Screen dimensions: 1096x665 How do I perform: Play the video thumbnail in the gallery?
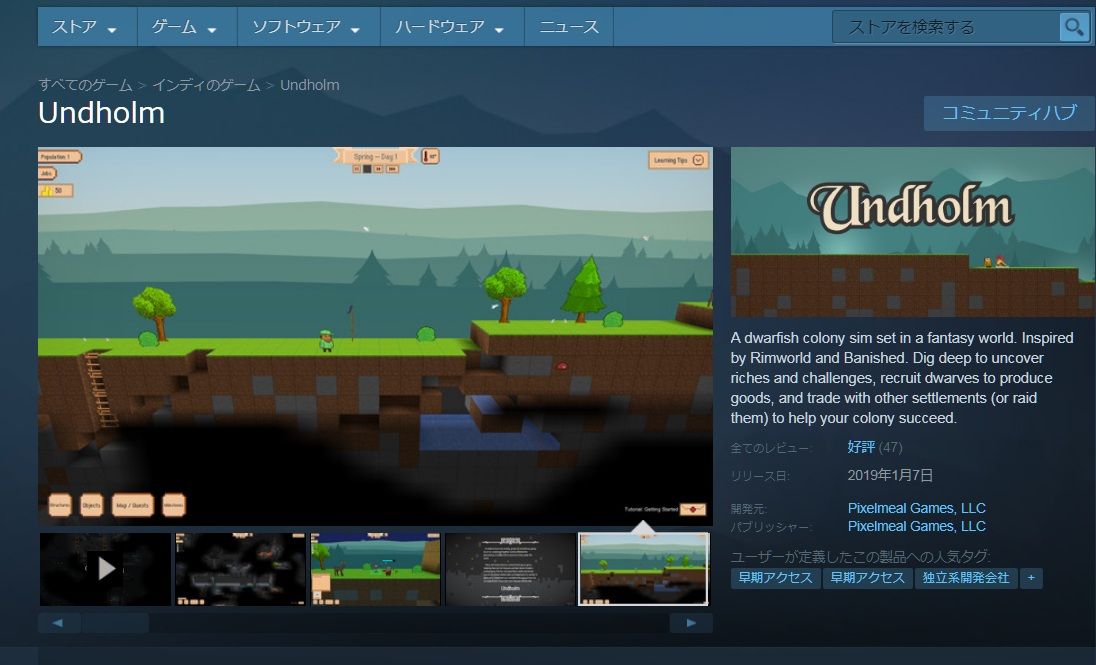click(106, 569)
